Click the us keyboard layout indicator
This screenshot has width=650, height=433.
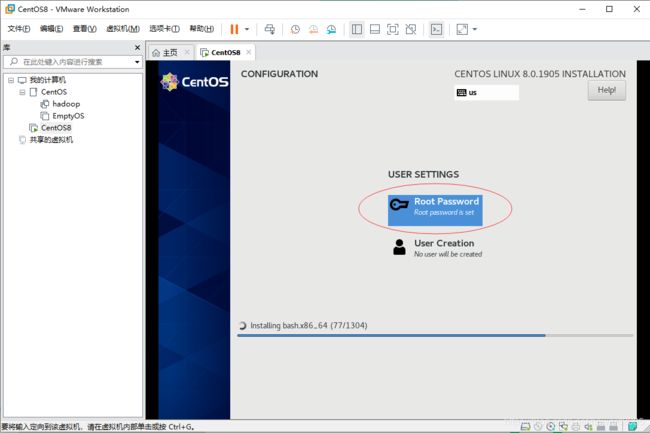[x=486, y=92]
